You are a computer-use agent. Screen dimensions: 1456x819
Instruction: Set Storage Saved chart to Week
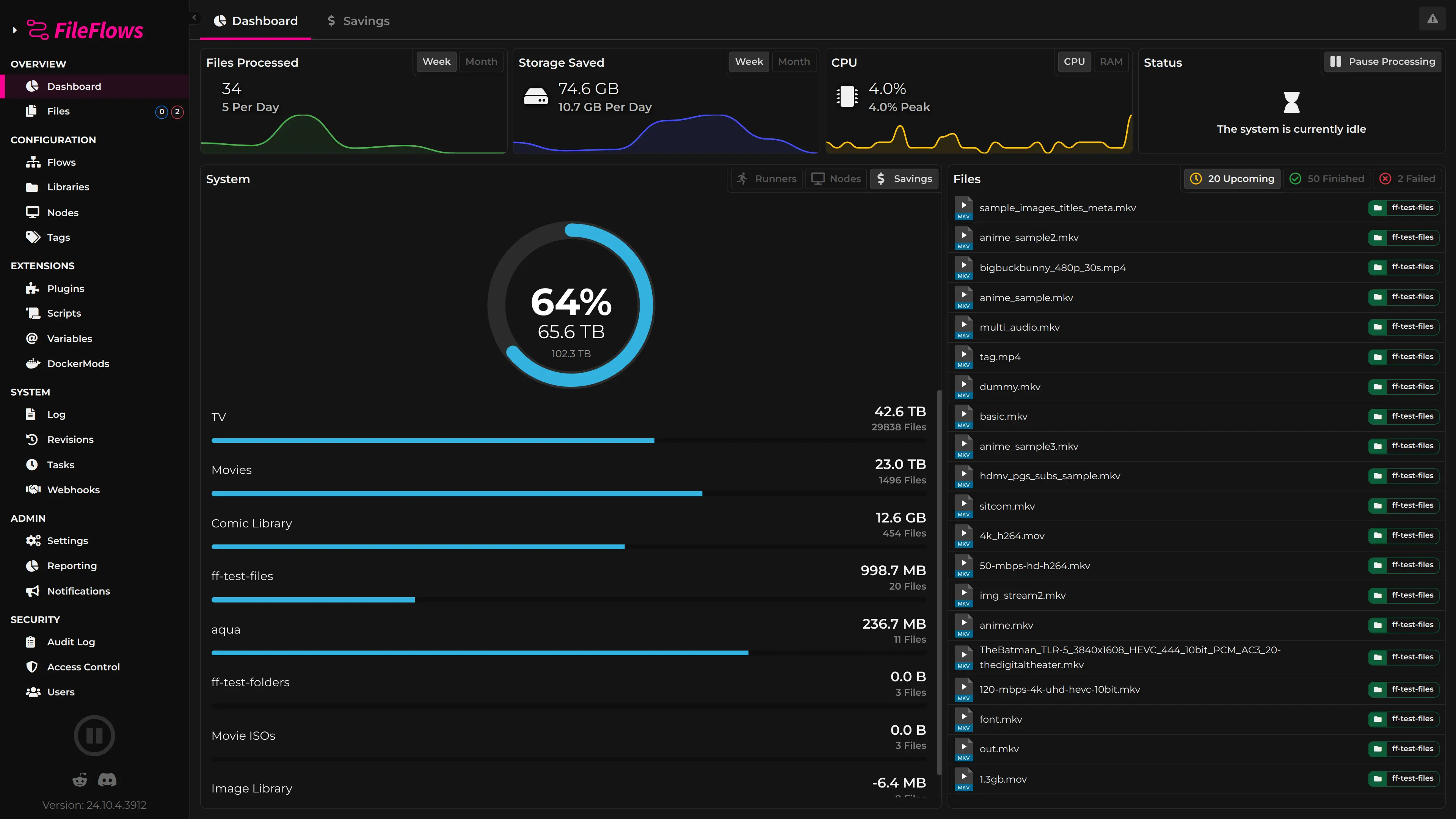click(749, 61)
